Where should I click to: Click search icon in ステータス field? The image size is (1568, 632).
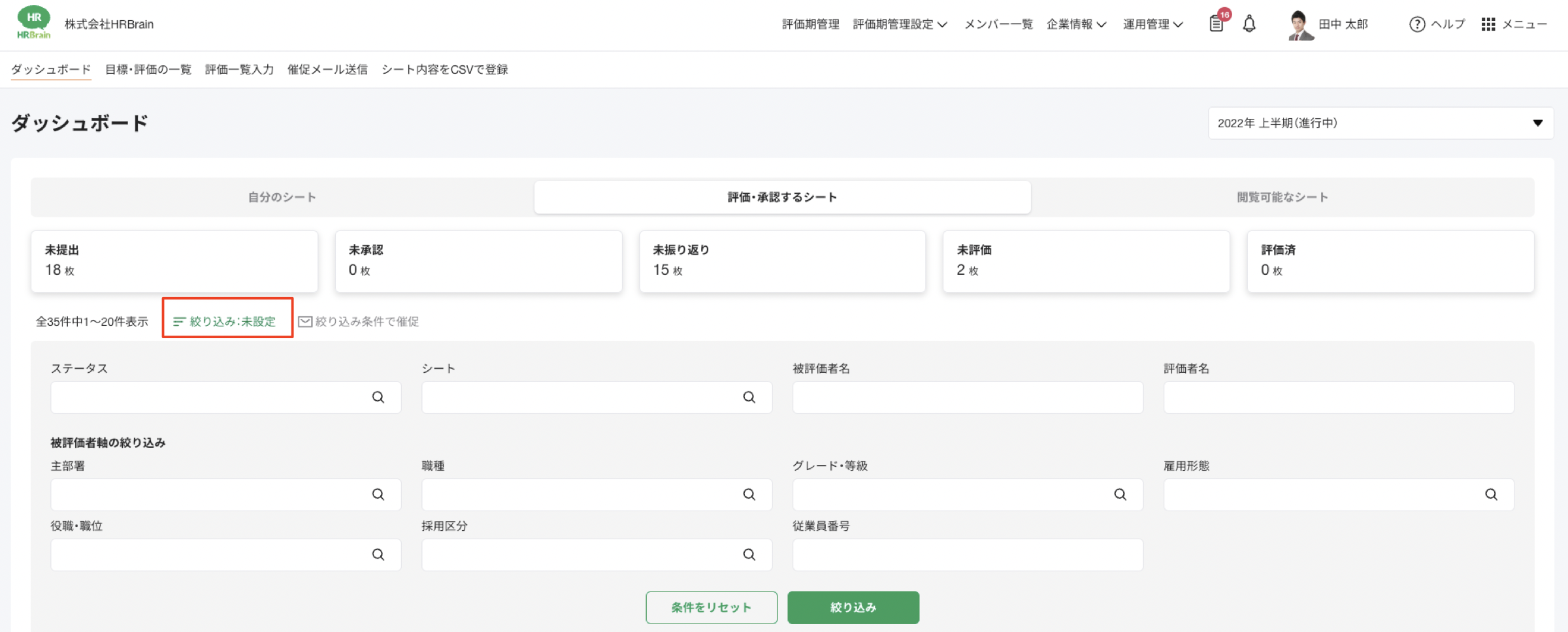378,397
